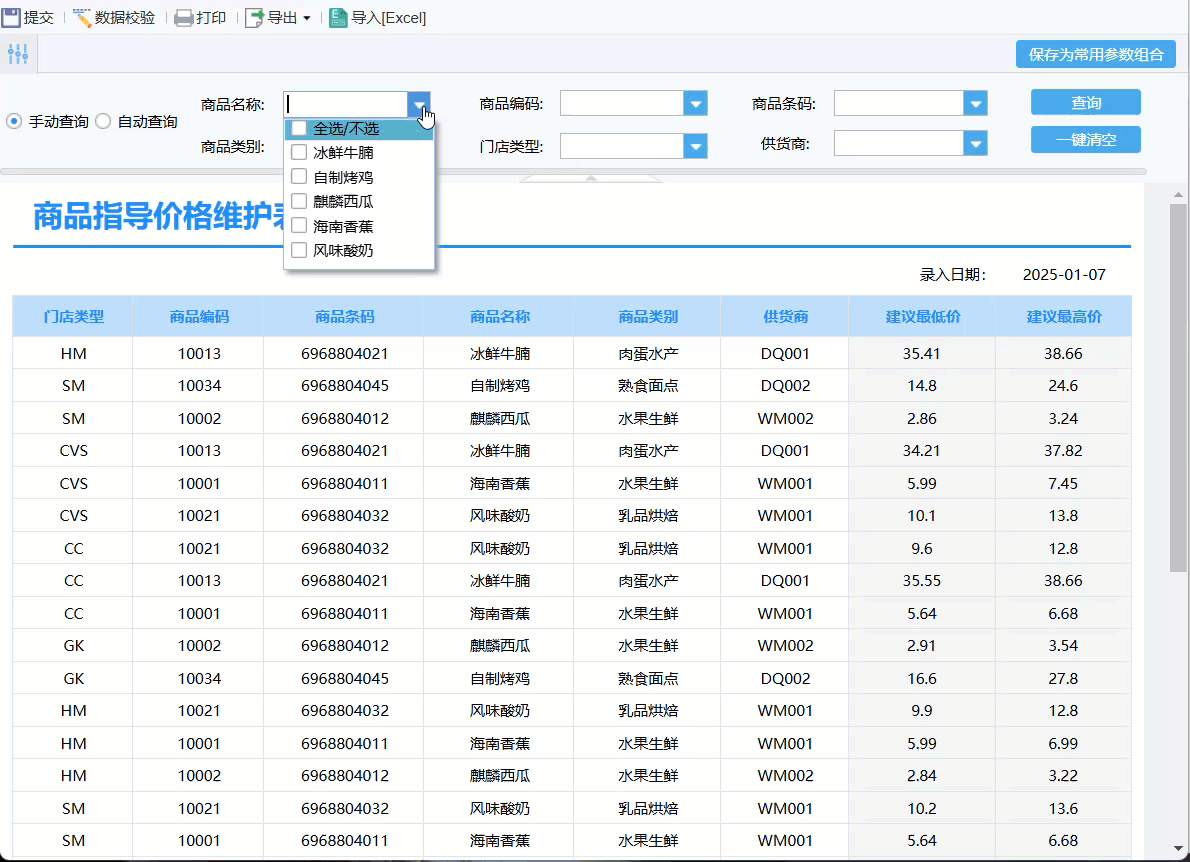Open the 供货商 dropdown list
The height and width of the screenshot is (862, 1190).
pyautogui.click(x=975, y=145)
